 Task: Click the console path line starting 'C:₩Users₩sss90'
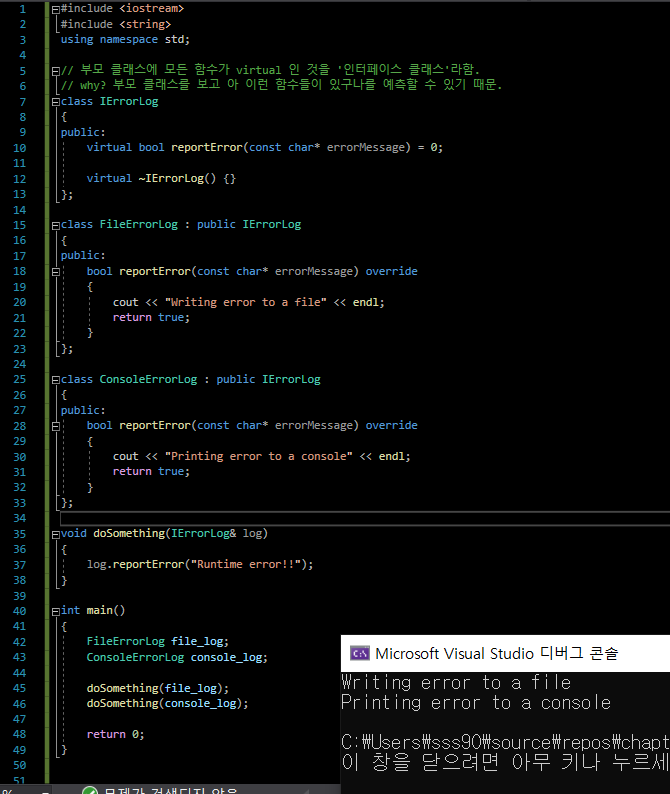click(505, 742)
